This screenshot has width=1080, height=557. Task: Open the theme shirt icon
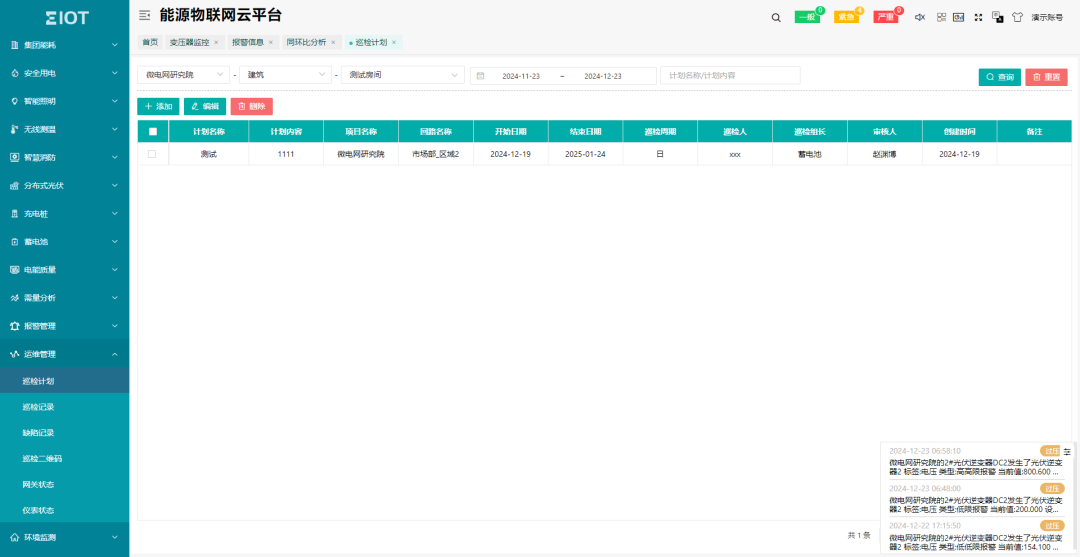tap(1017, 17)
